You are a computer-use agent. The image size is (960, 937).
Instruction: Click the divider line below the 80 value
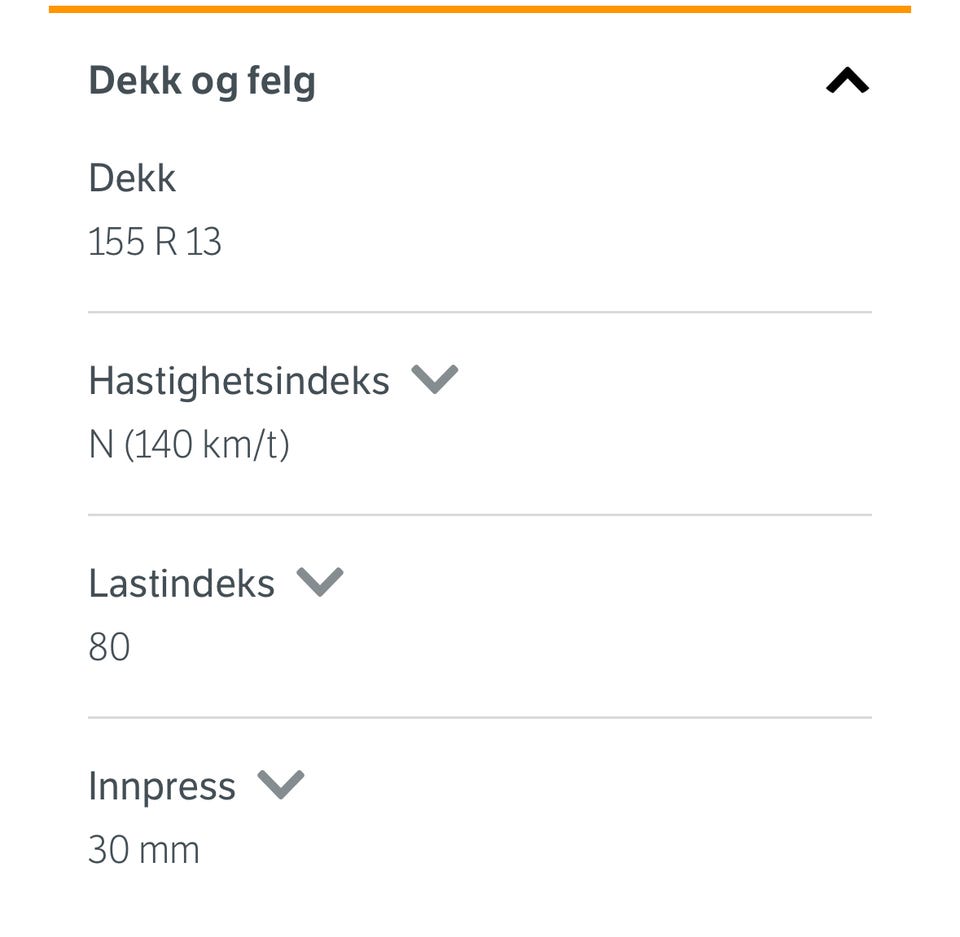pos(480,717)
